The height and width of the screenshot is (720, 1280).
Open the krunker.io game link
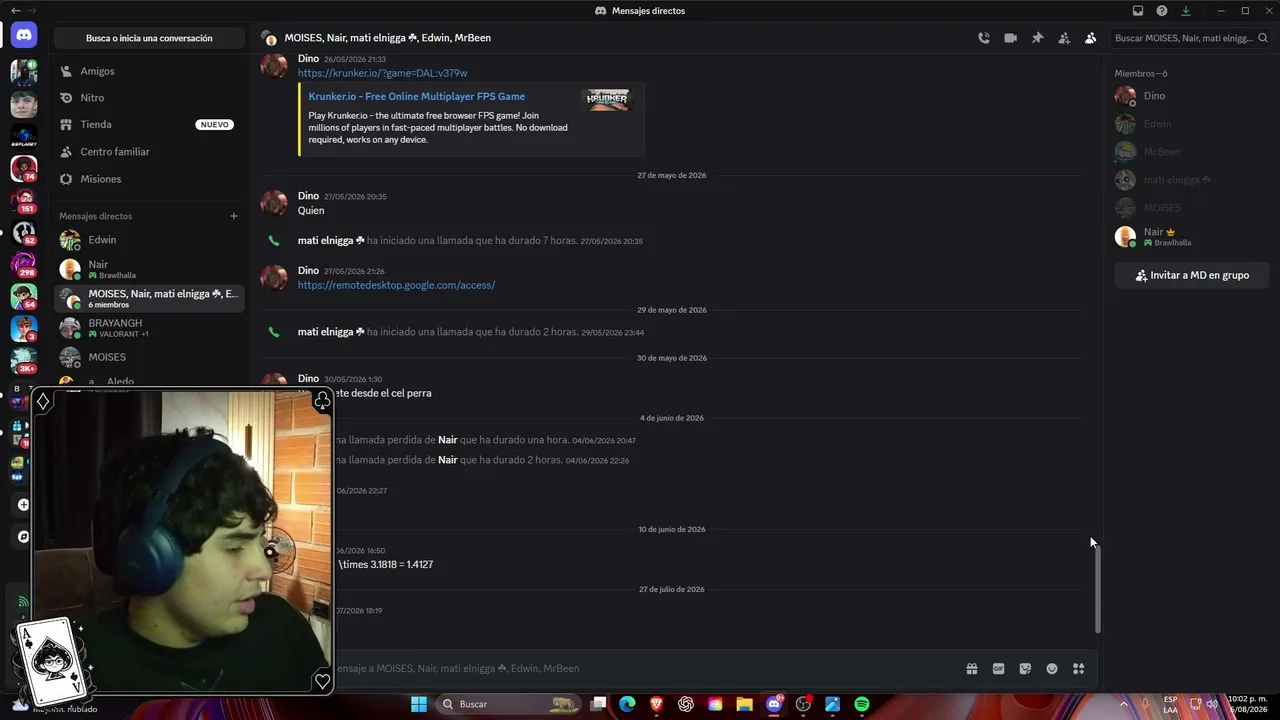pyautogui.click(x=382, y=73)
